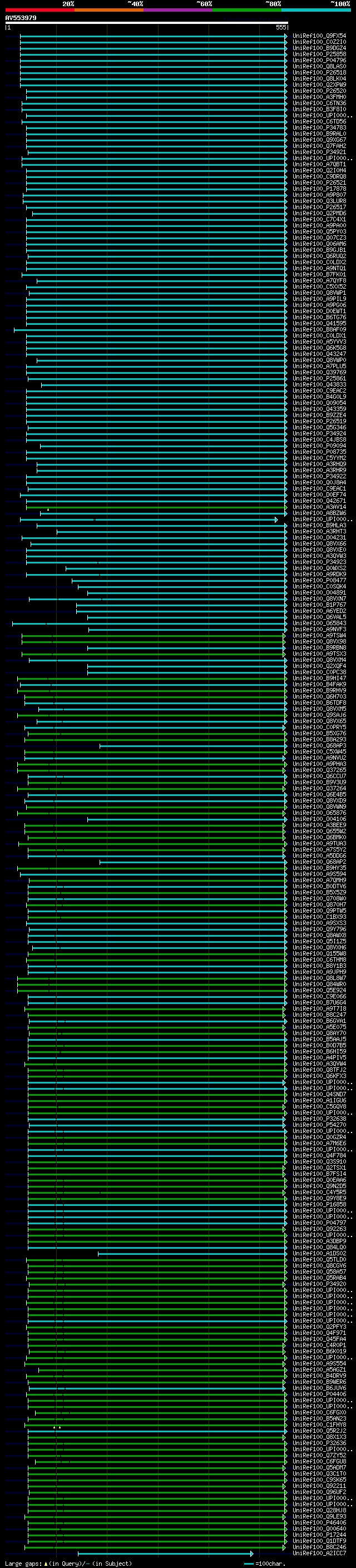Screen dimensions: 356x1568
Task: Select UniRef100_Q8VWP1 entry
Action: coord(319,293)
